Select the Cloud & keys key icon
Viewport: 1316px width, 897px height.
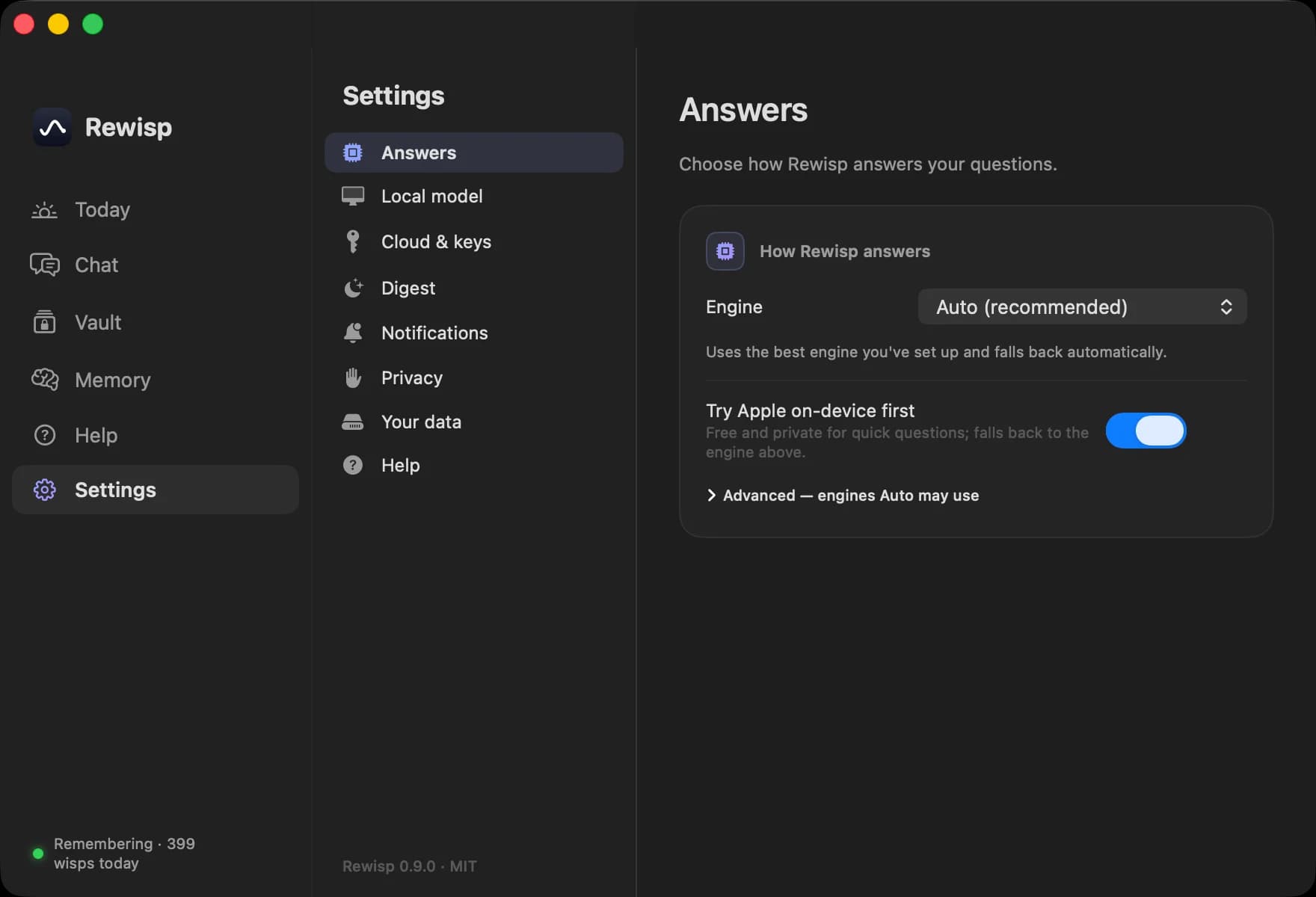(353, 241)
